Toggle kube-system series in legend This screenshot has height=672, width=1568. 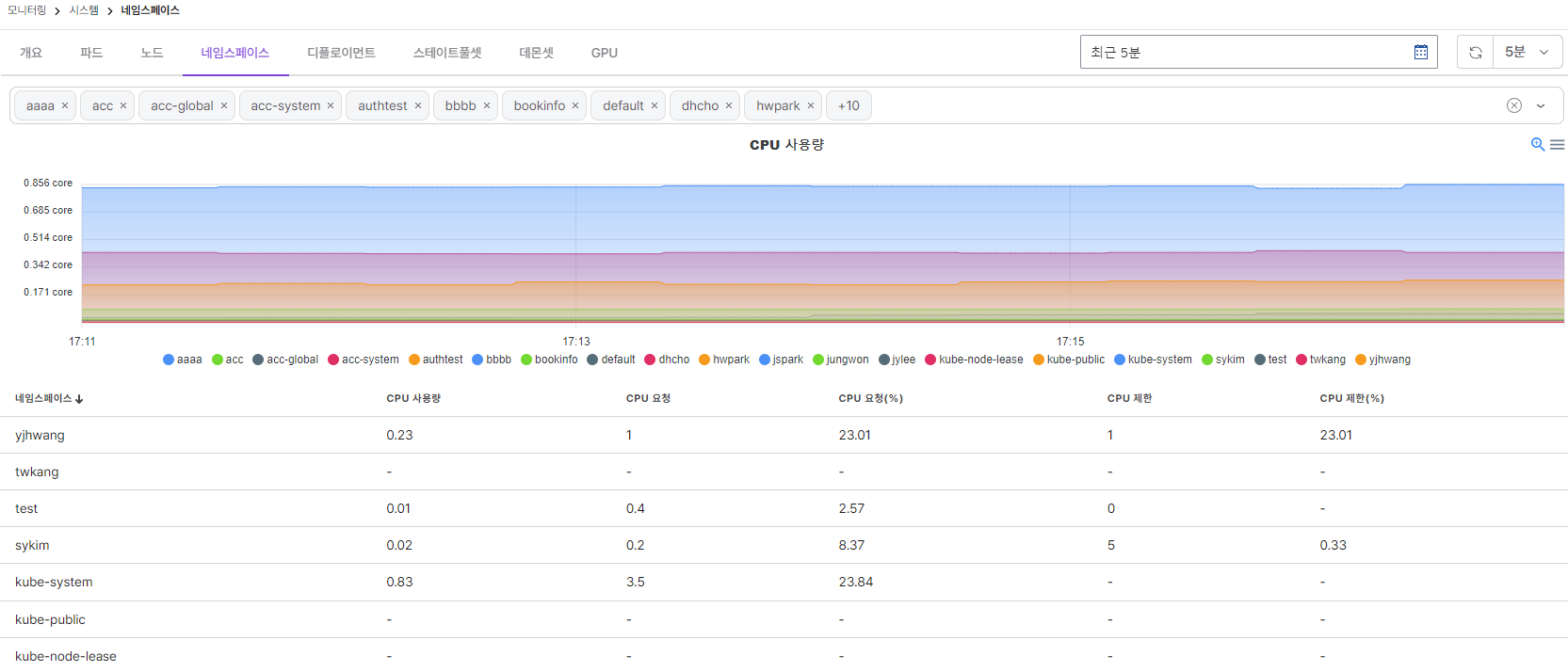[1153, 360]
